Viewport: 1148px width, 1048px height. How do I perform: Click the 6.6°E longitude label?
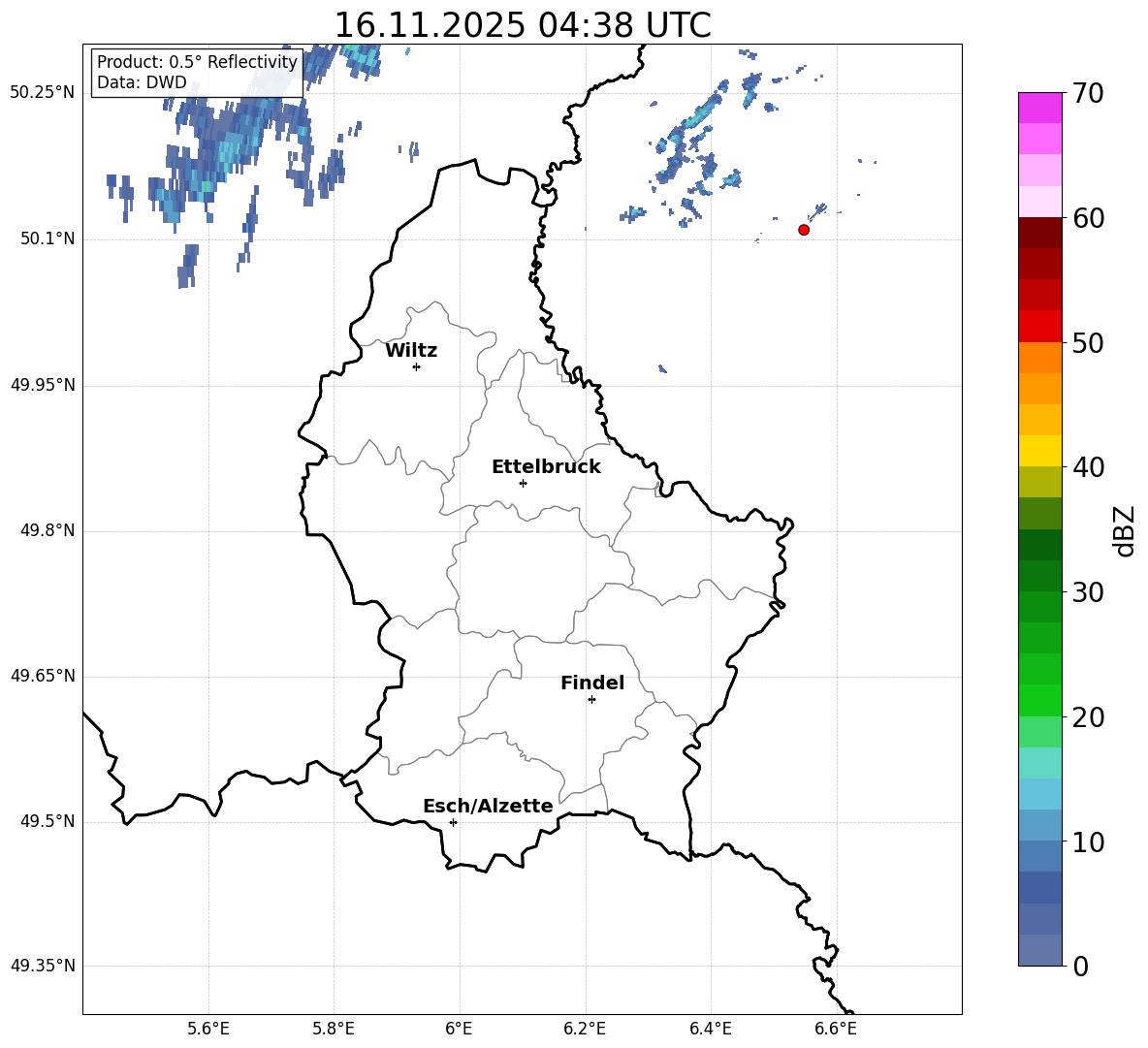[836, 1029]
